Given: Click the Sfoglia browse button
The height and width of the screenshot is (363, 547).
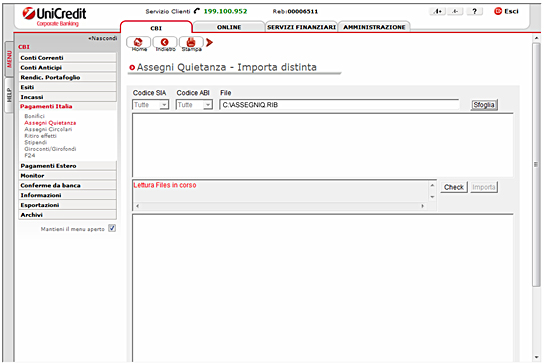Looking at the screenshot, I should click(484, 105).
